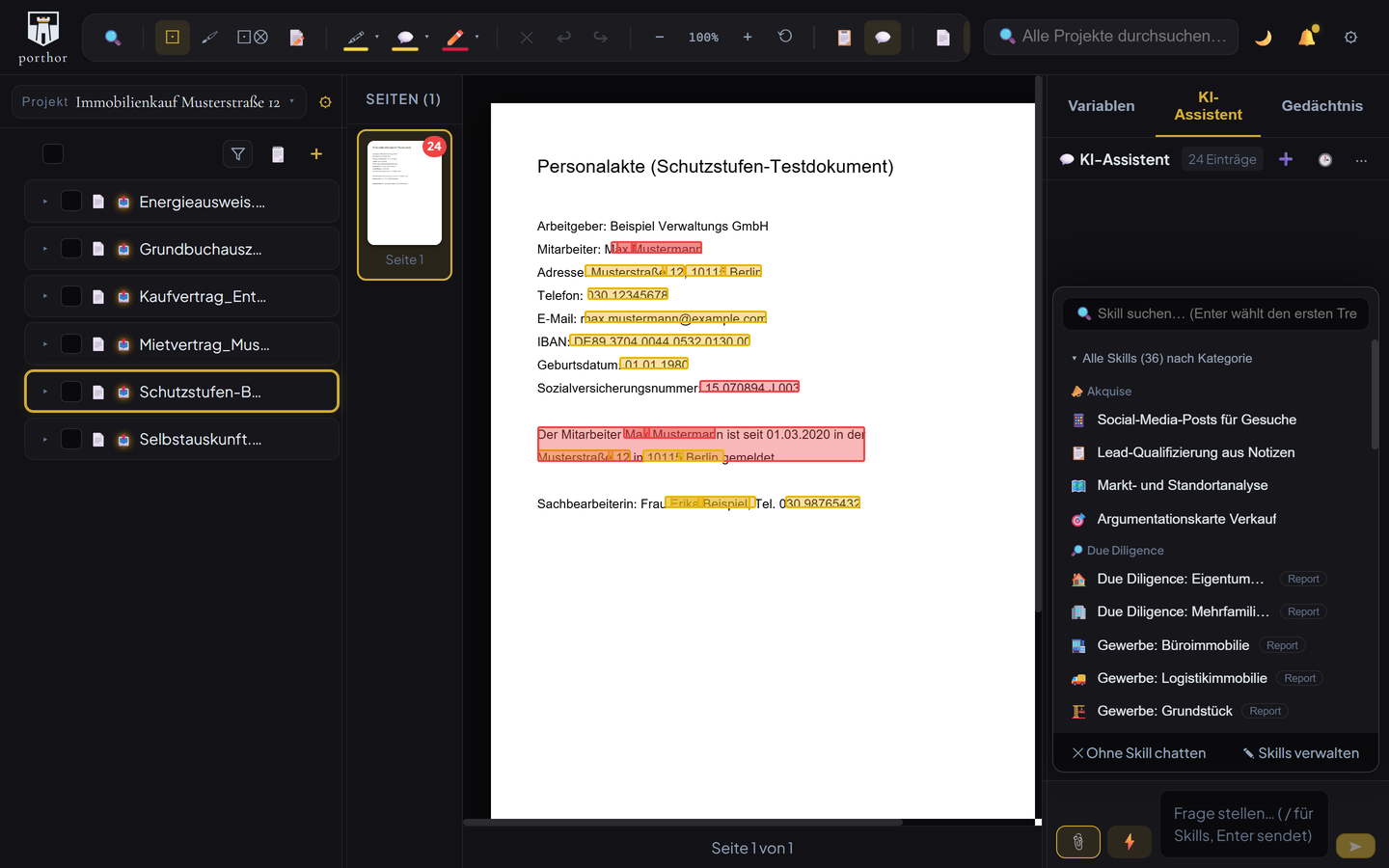Expand the Kaufvertrag_Ent tree row arrow
The image size is (1389, 868).
click(44, 296)
